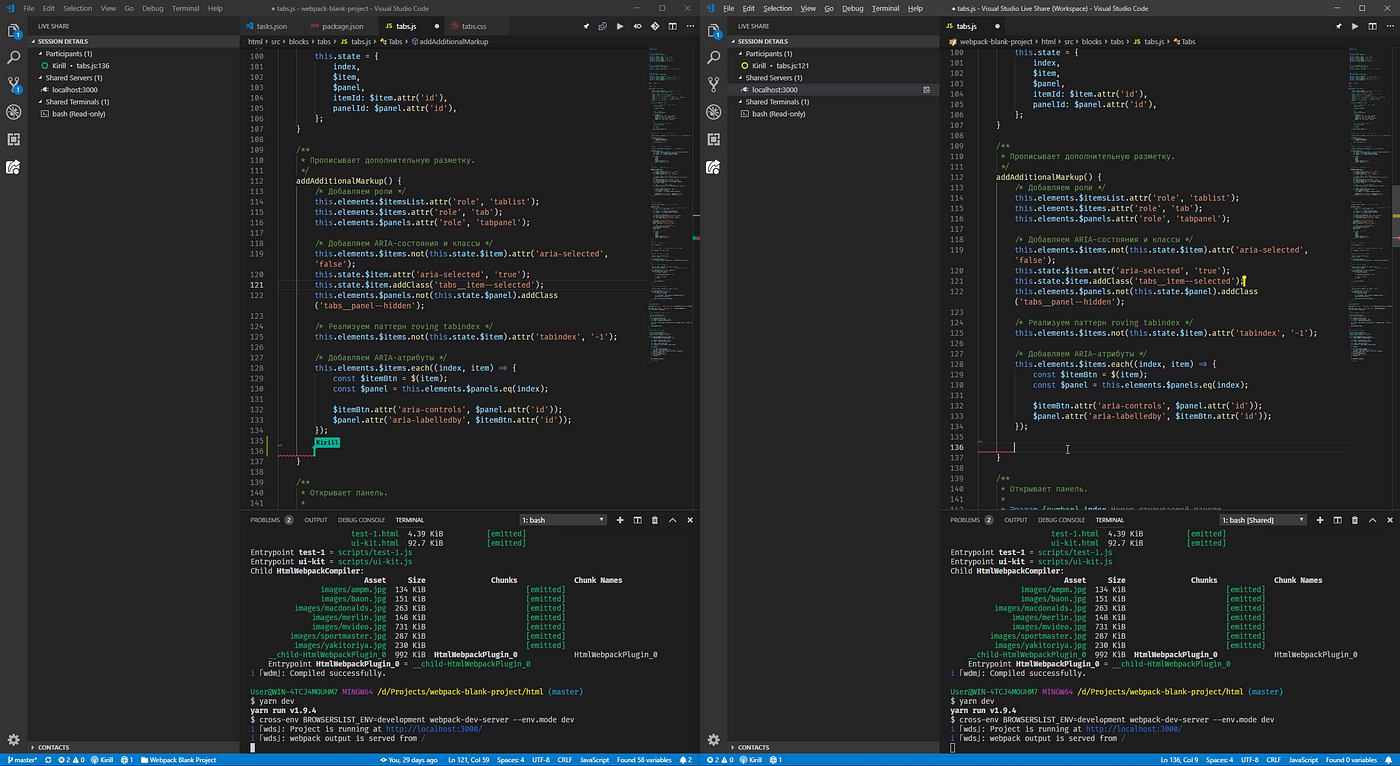Click JavaScript language mode in right status bar
Screen dimensions: 1400x766
tap(1301, 760)
